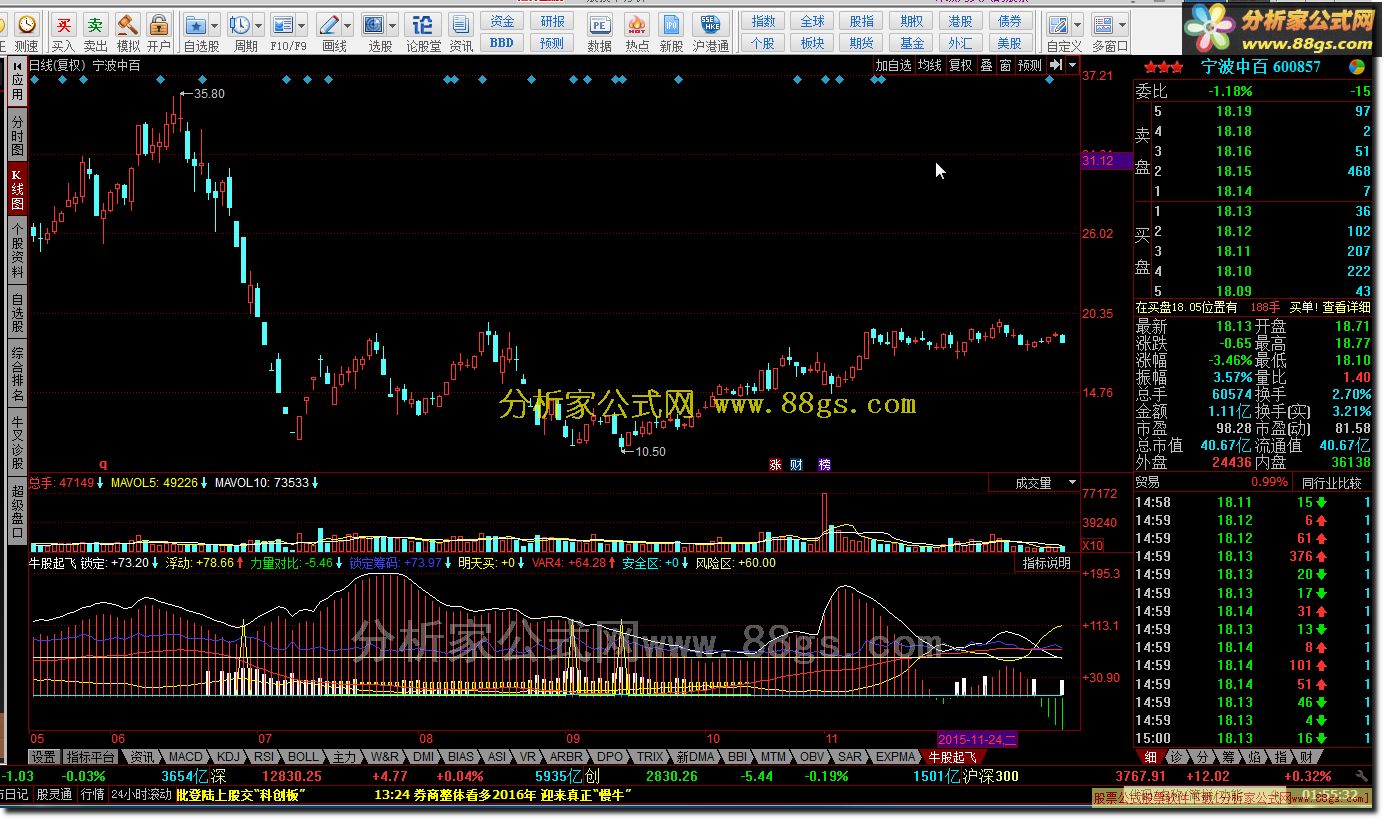Select the 个股资料 side tab
The height and width of the screenshot is (819, 1384).
17,250
